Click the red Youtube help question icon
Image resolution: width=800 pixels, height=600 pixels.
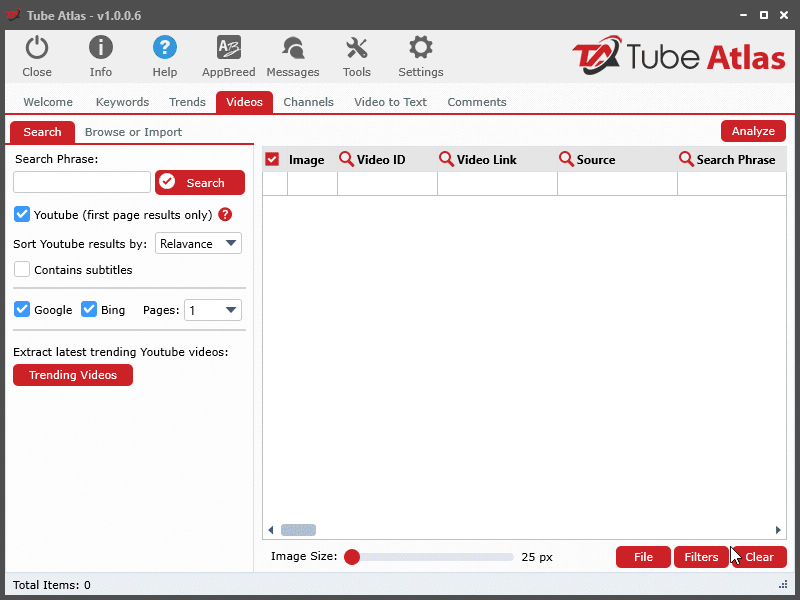[x=225, y=214]
